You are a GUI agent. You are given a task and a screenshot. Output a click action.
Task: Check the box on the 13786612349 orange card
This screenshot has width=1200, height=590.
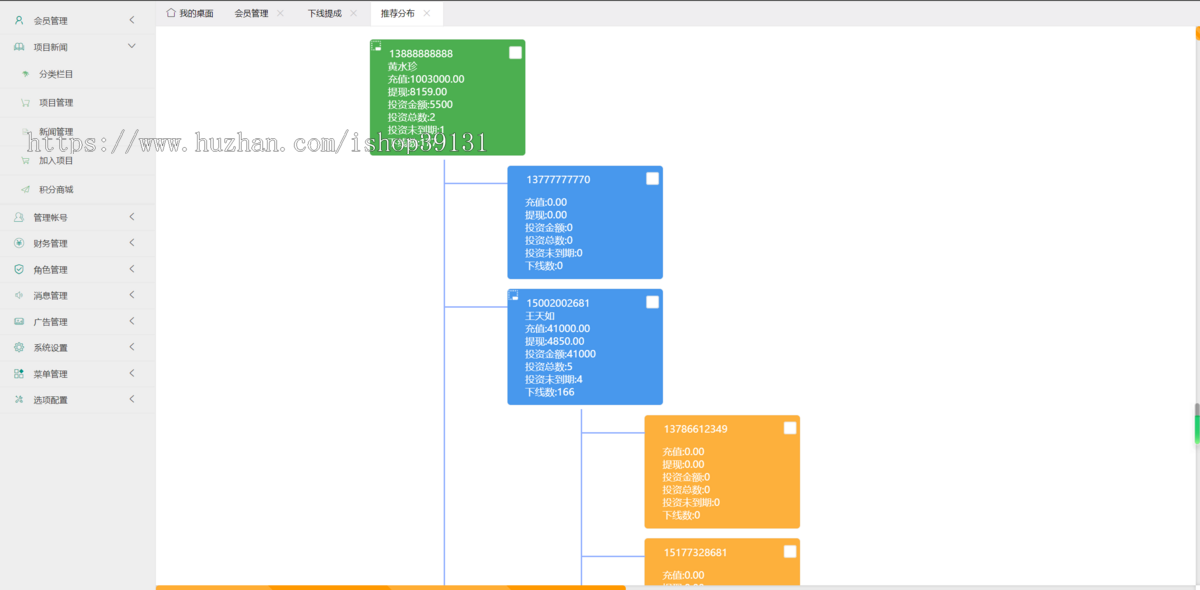[x=790, y=428]
